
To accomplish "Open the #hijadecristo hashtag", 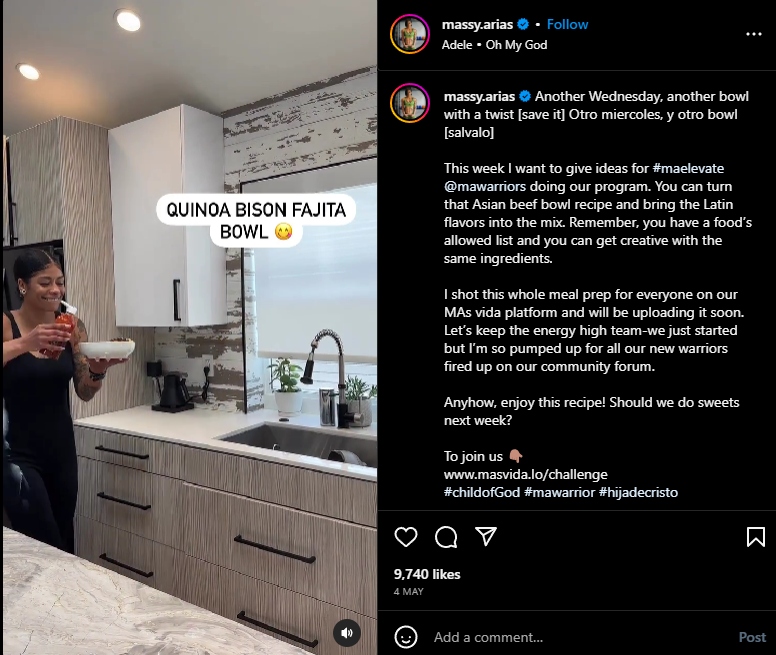I will pos(638,492).
